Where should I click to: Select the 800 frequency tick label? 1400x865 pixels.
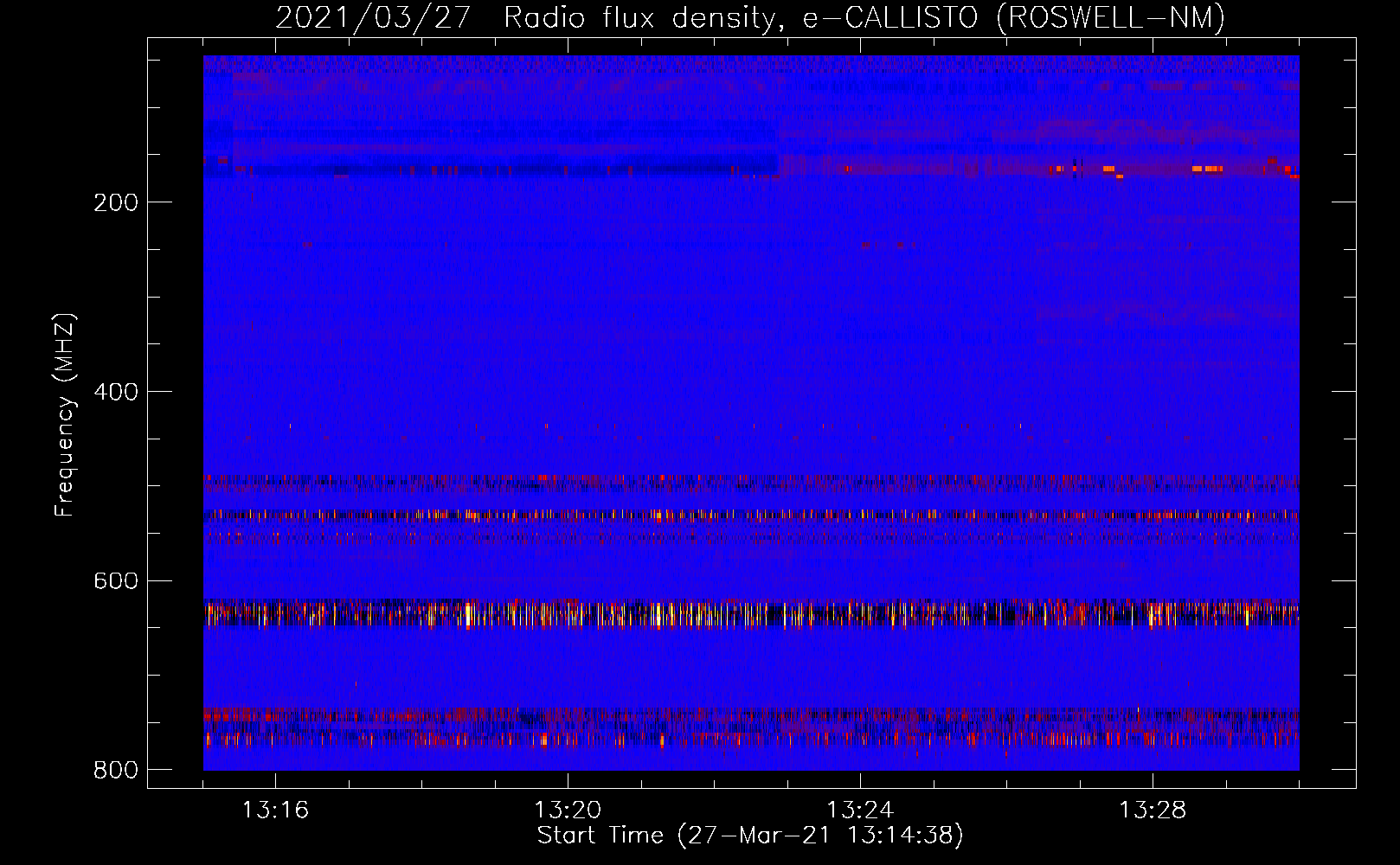[116, 770]
